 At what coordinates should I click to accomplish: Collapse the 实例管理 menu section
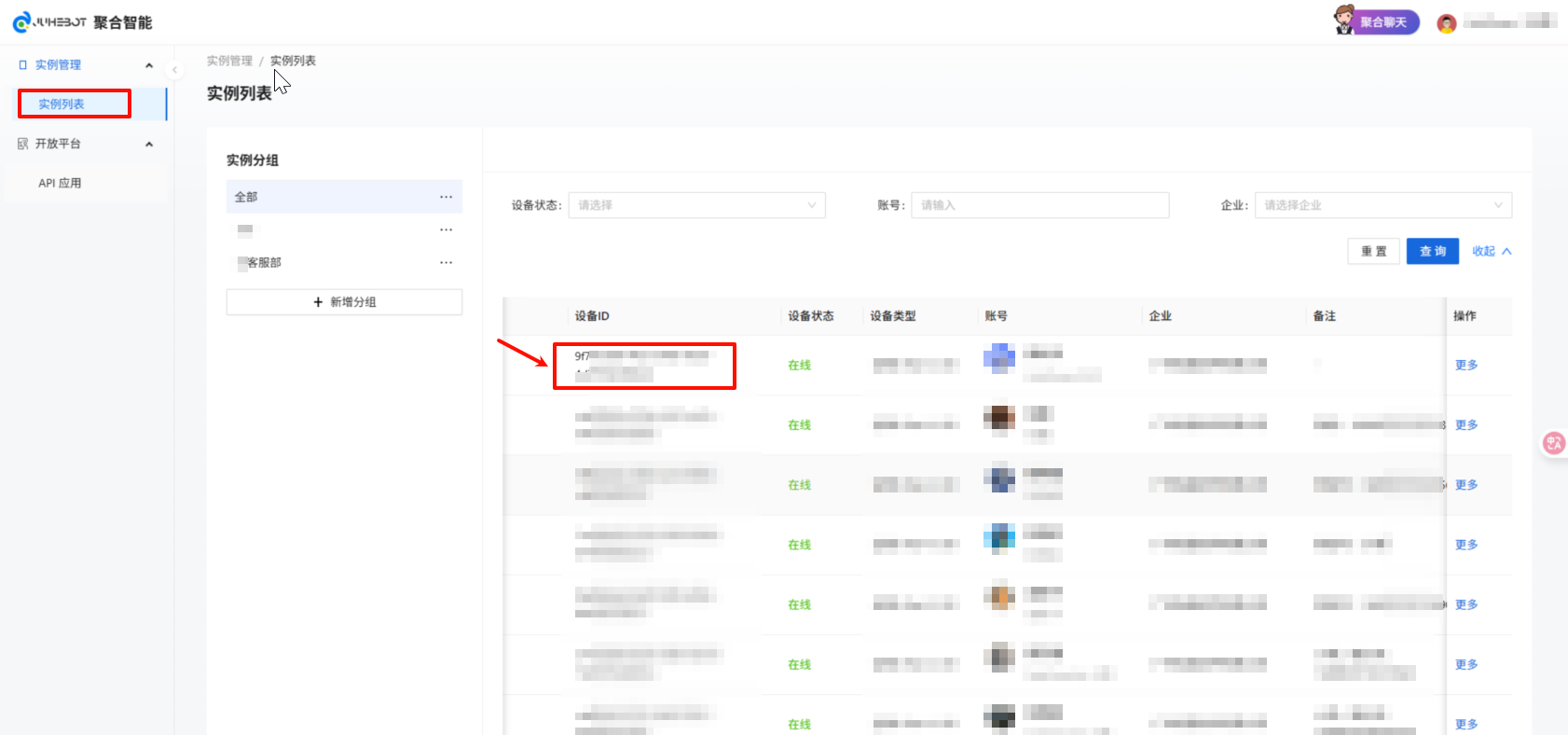pos(149,65)
